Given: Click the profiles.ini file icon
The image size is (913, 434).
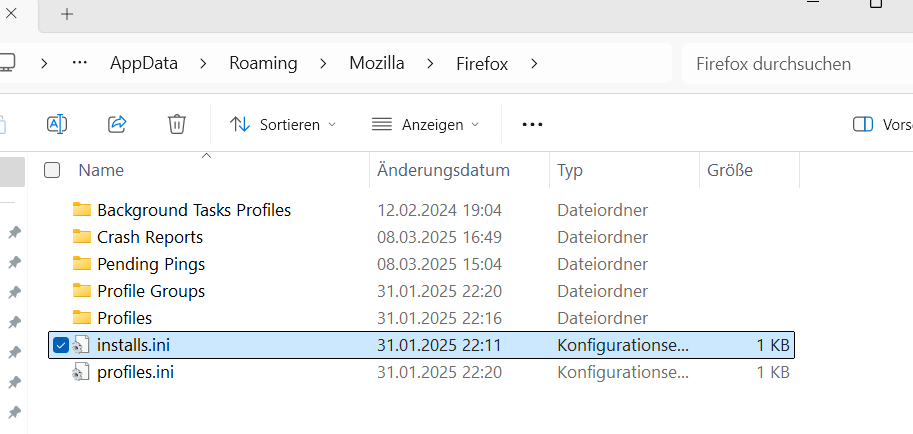Looking at the screenshot, I should click(x=82, y=372).
